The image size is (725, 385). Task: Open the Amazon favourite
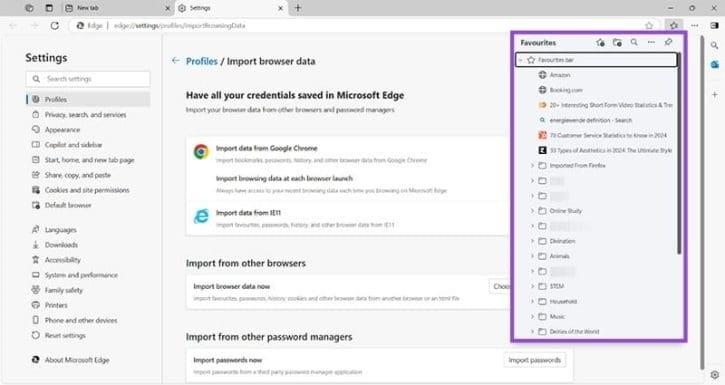[x=559, y=75]
